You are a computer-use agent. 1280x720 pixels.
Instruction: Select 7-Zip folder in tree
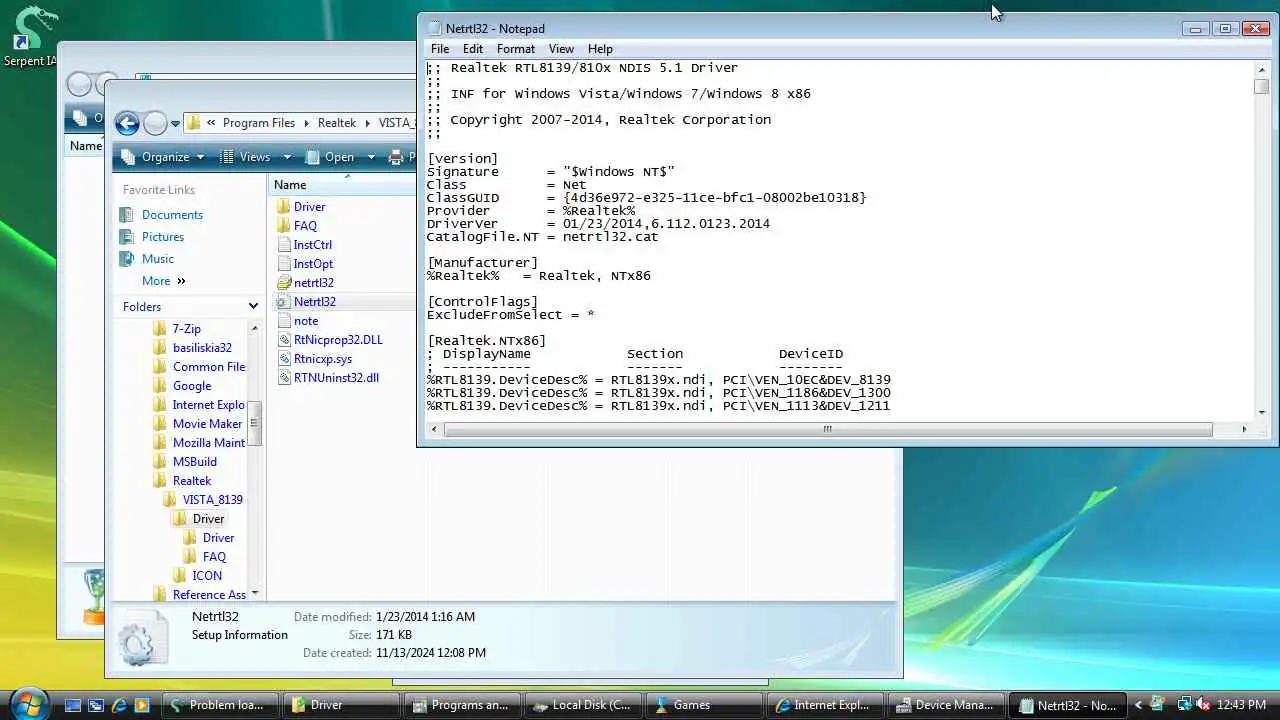(186, 329)
